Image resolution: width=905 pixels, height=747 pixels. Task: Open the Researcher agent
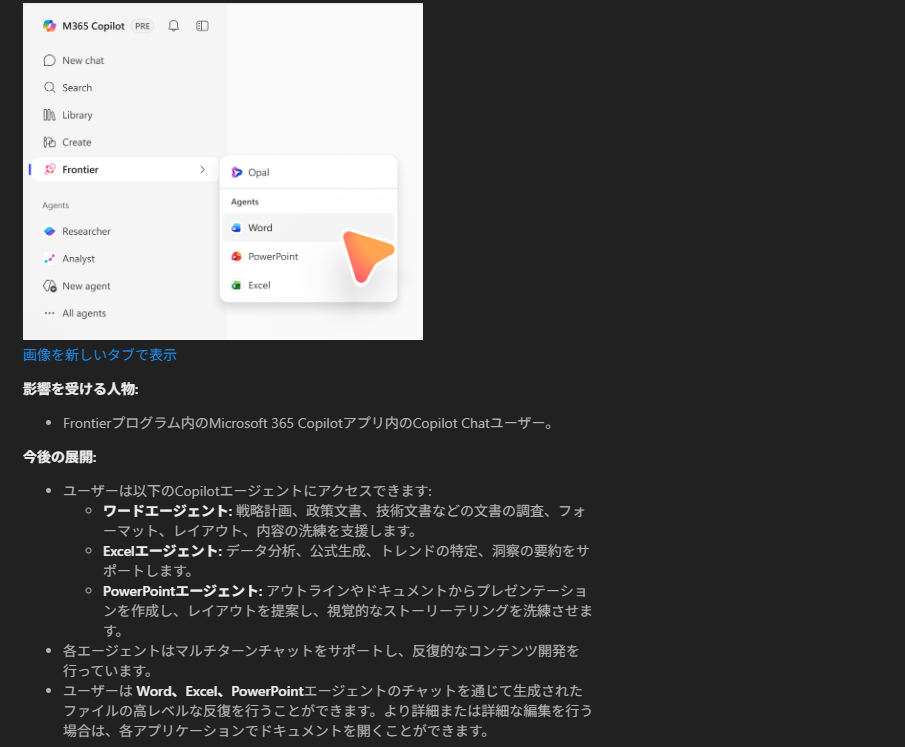coord(86,231)
